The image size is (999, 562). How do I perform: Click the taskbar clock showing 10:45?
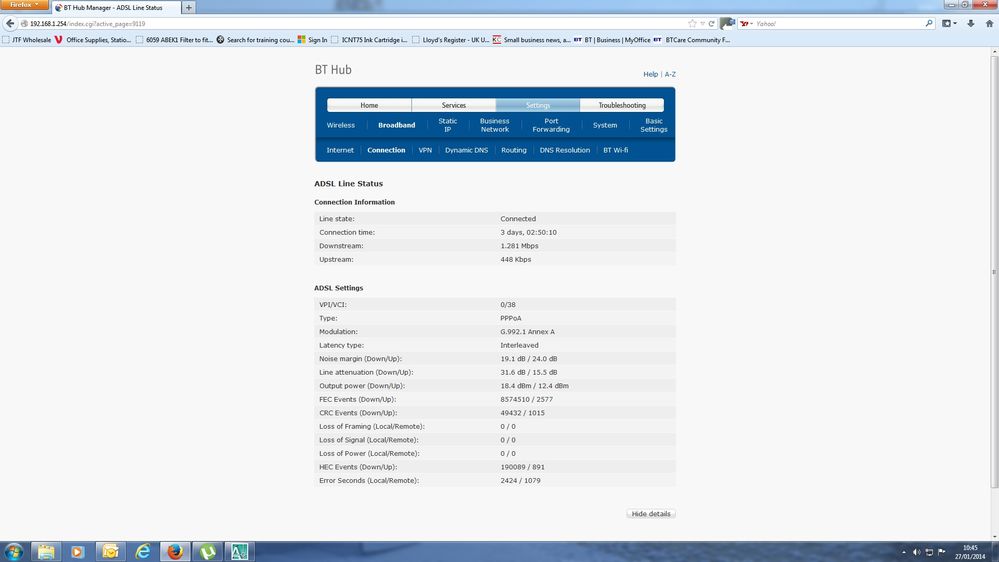[970, 552]
